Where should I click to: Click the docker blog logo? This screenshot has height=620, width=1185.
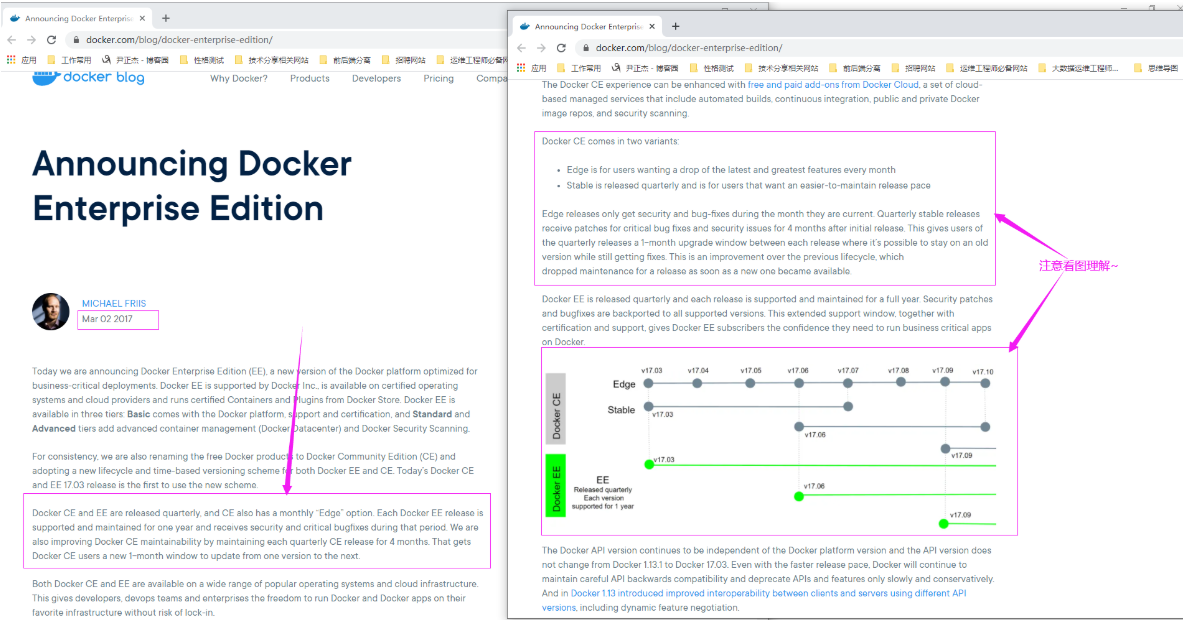click(88, 77)
